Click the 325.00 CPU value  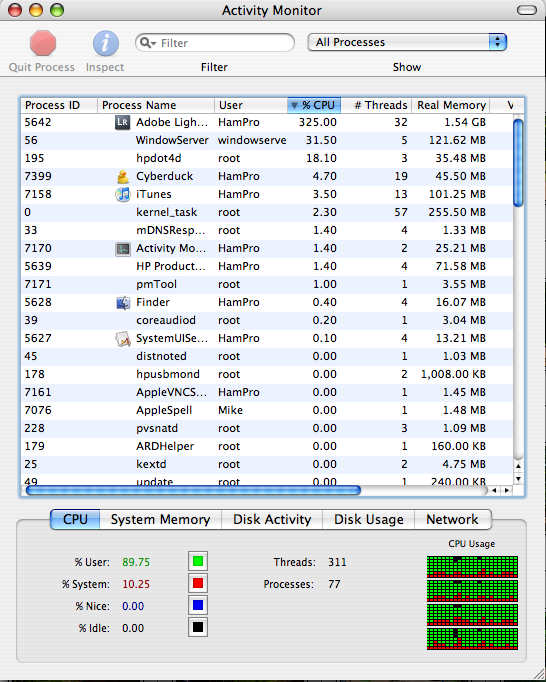[x=318, y=122]
